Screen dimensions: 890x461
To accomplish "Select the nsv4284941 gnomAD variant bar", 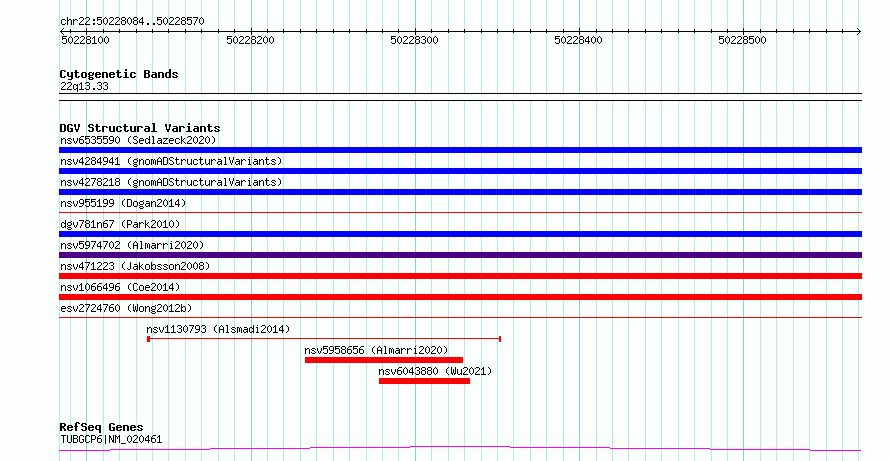I will (x=460, y=171).
